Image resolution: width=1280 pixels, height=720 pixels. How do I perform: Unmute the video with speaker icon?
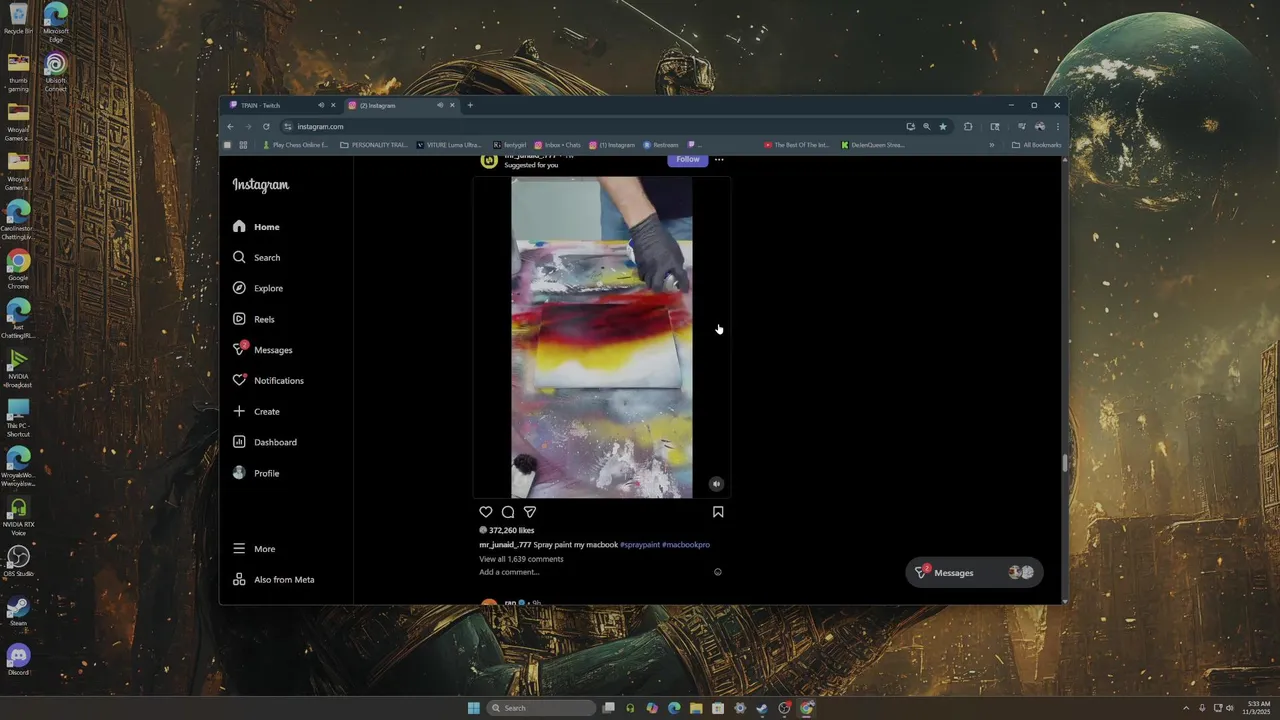(x=716, y=484)
